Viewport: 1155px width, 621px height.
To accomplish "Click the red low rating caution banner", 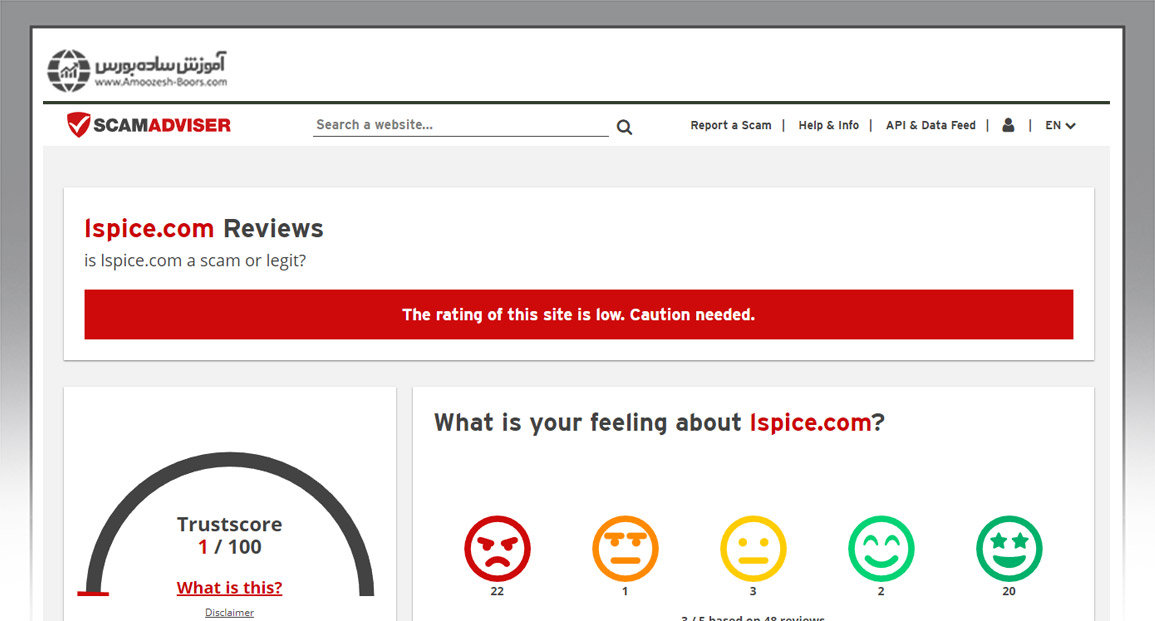I will (578, 315).
